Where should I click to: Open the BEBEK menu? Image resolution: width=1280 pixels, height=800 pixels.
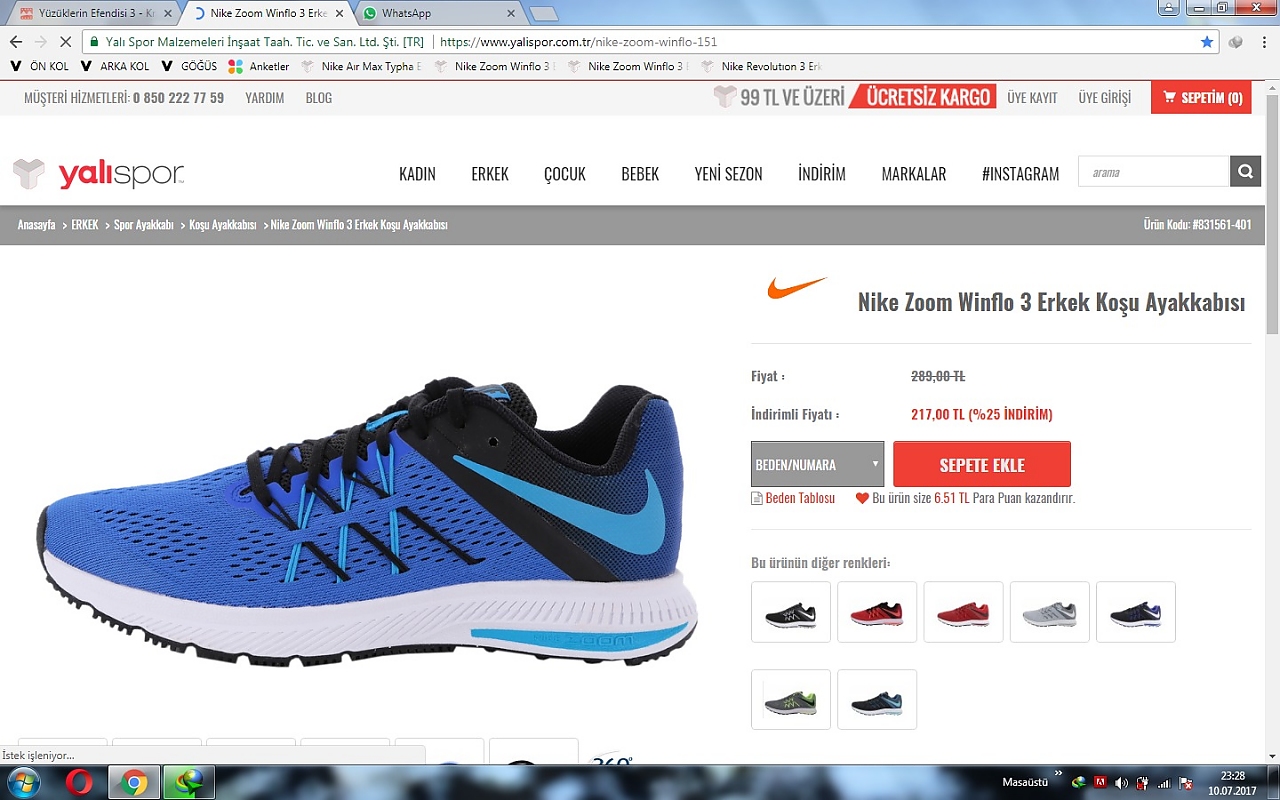[640, 174]
